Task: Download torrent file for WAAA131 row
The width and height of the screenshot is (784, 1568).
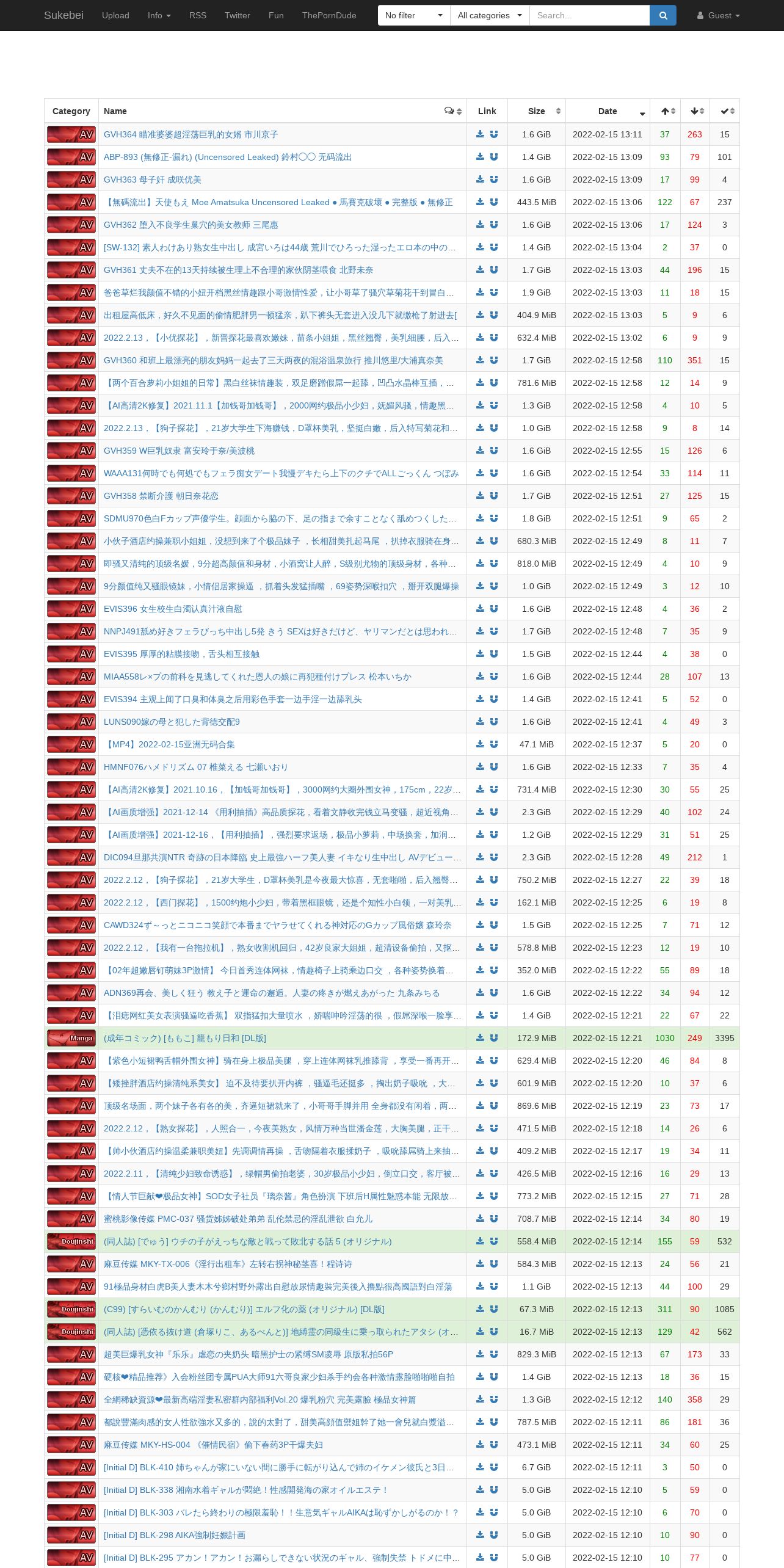Action: point(480,473)
